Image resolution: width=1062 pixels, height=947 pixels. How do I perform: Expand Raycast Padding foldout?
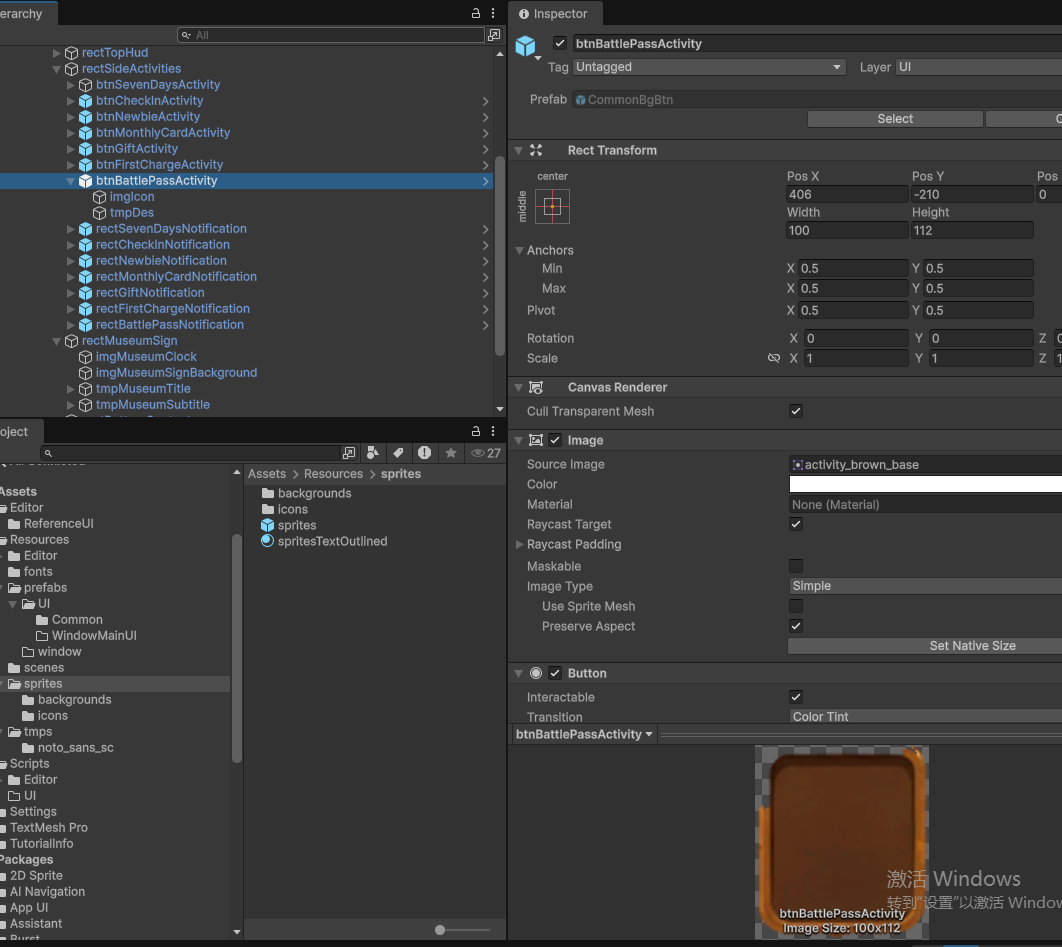coord(519,544)
